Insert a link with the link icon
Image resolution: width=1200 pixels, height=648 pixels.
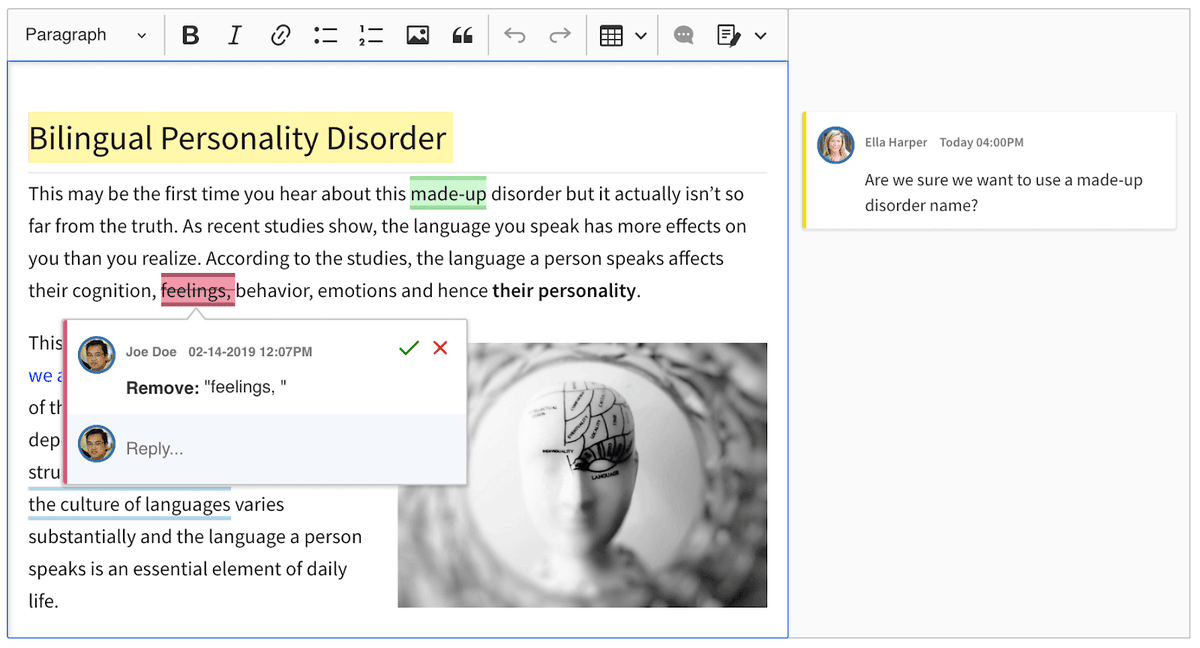280,35
